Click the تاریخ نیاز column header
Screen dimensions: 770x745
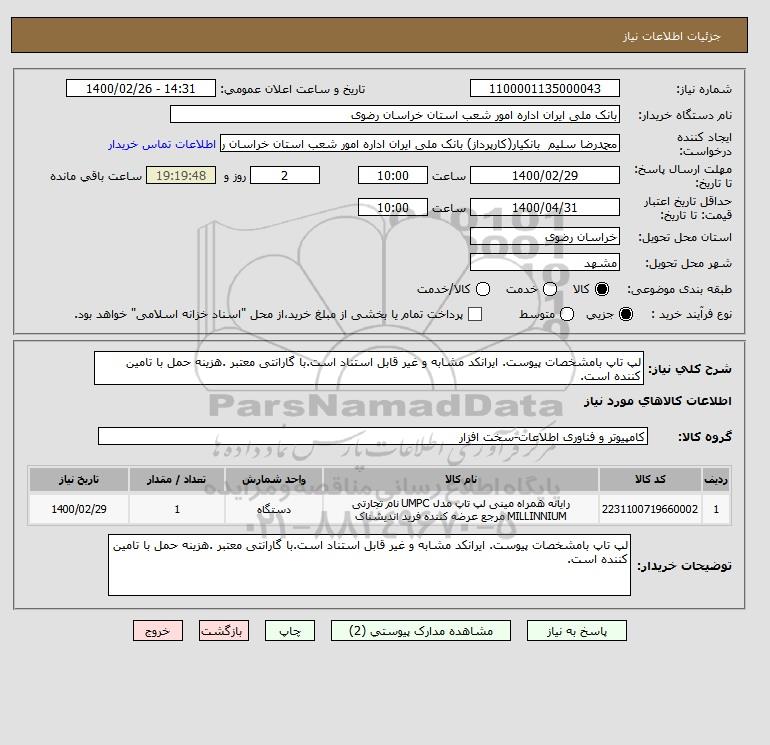pos(79,479)
